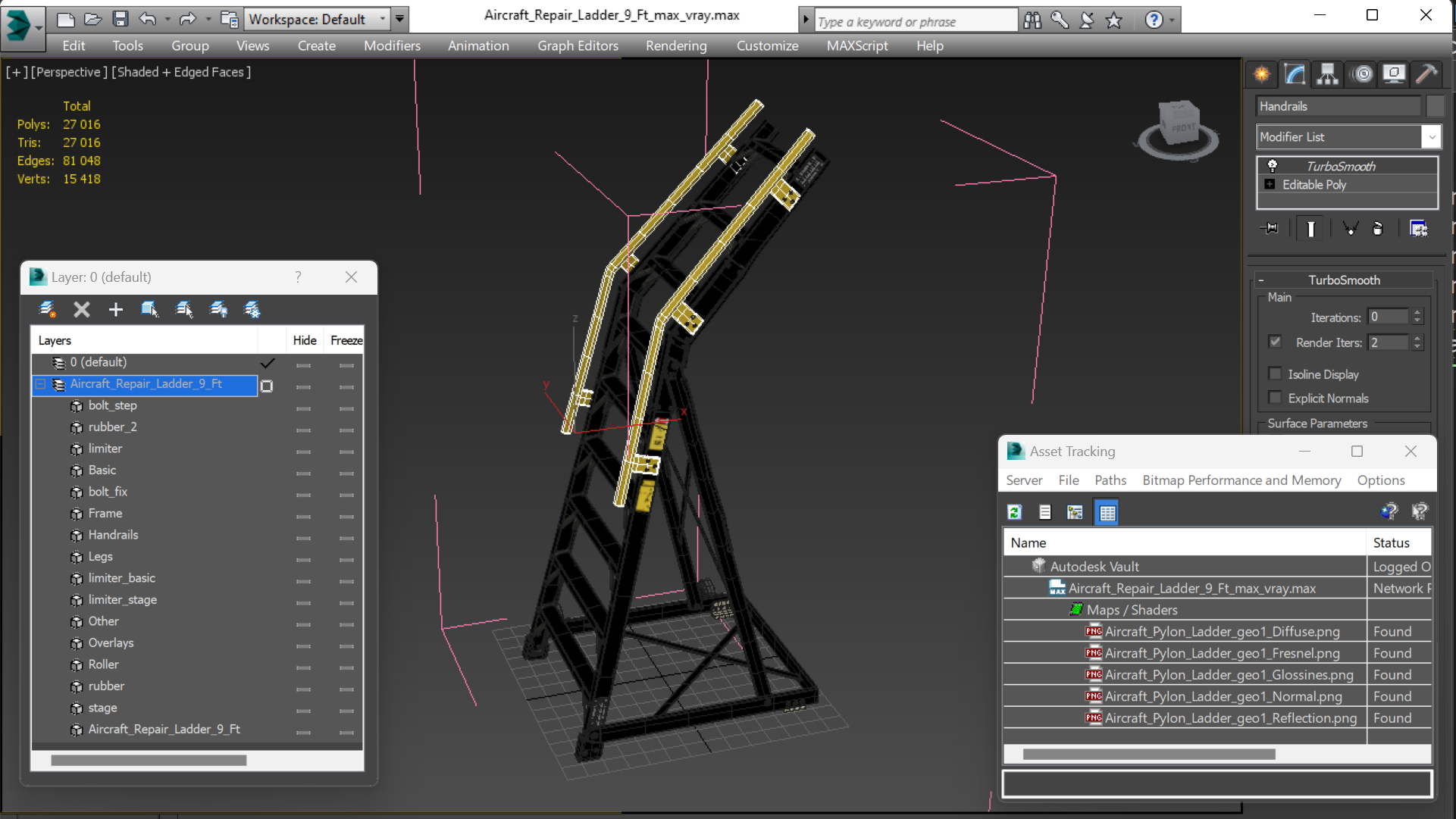Viewport: 1456px width, 819px height.
Task: Toggle Show End Result icon
Action: 1310,228
